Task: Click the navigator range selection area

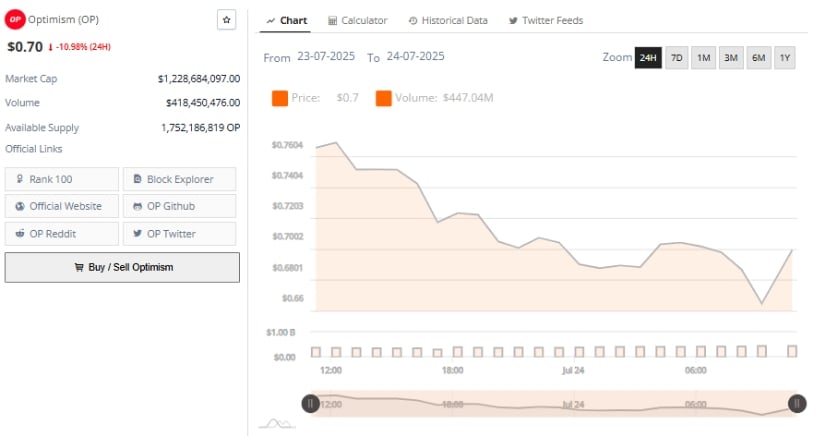Action: [x=554, y=403]
